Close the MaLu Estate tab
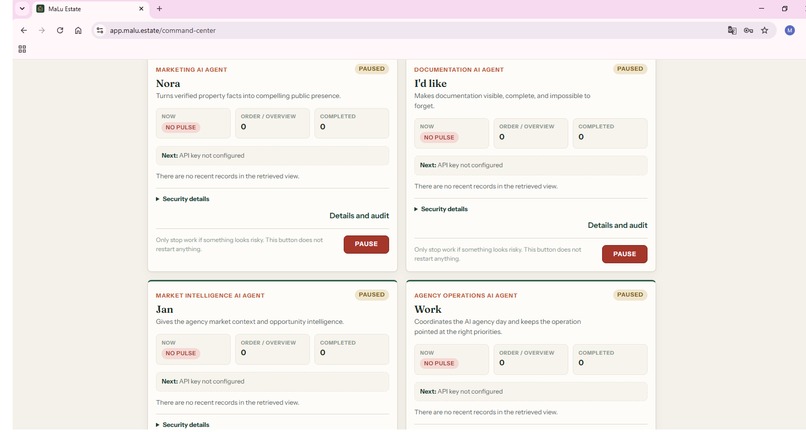 click(x=141, y=9)
